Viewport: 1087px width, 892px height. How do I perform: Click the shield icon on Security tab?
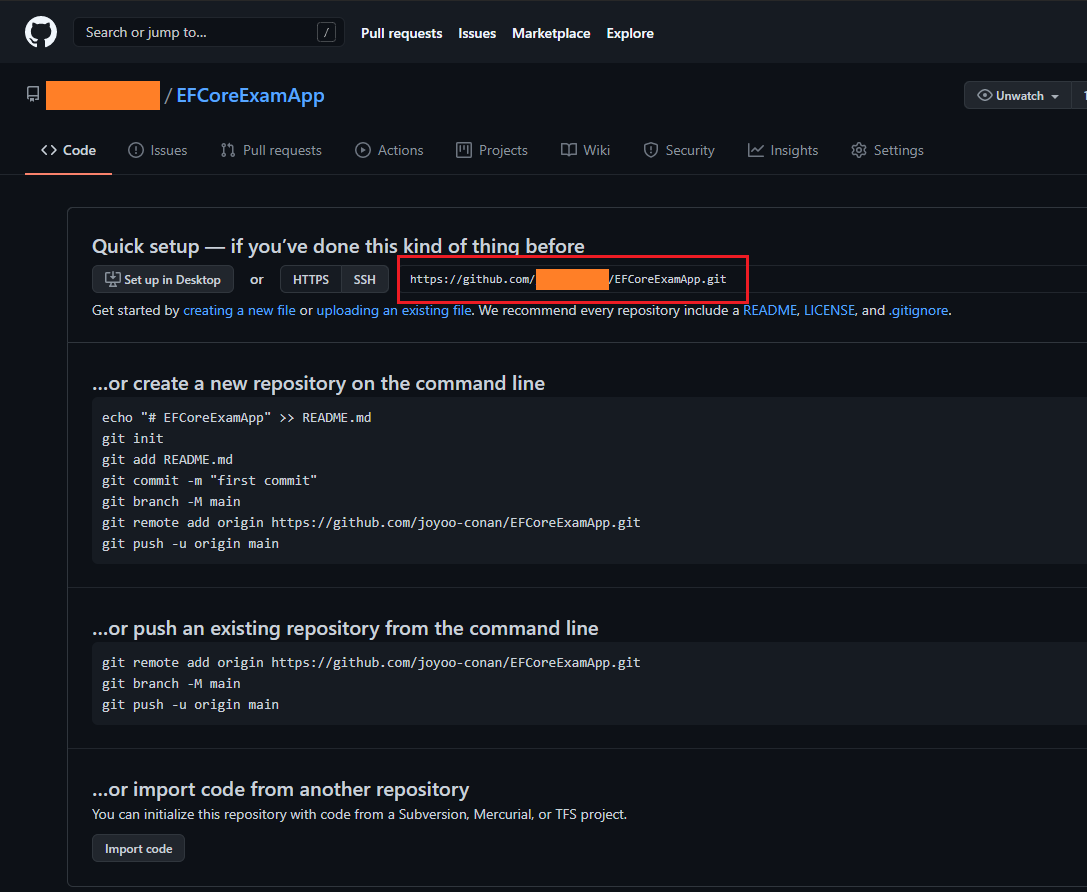point(650,150)
